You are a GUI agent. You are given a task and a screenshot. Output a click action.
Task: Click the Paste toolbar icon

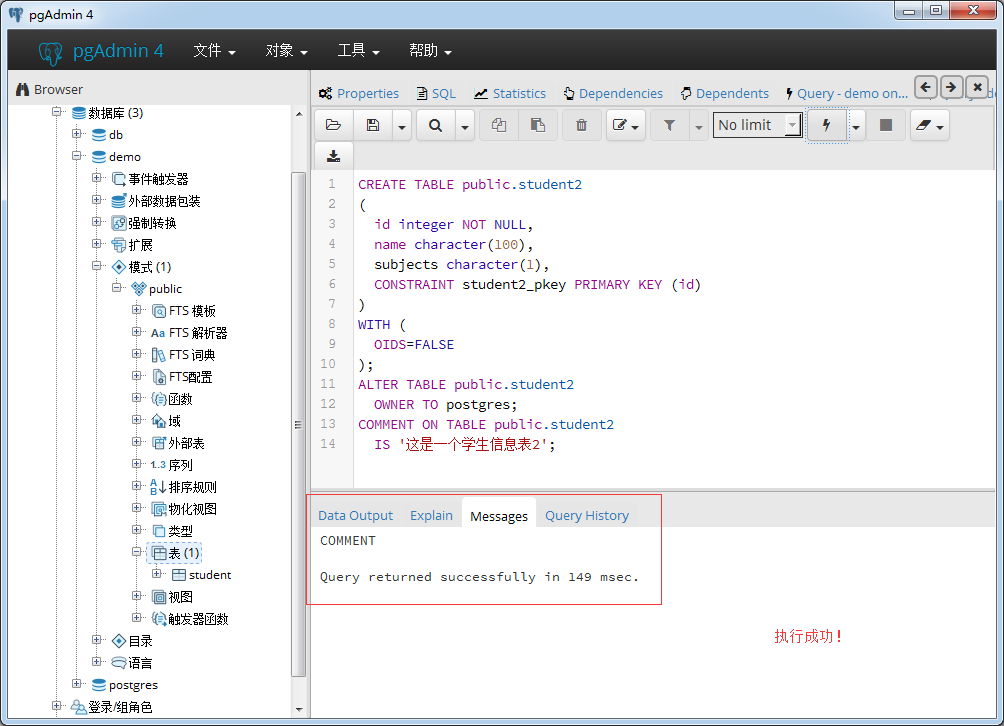538,125
